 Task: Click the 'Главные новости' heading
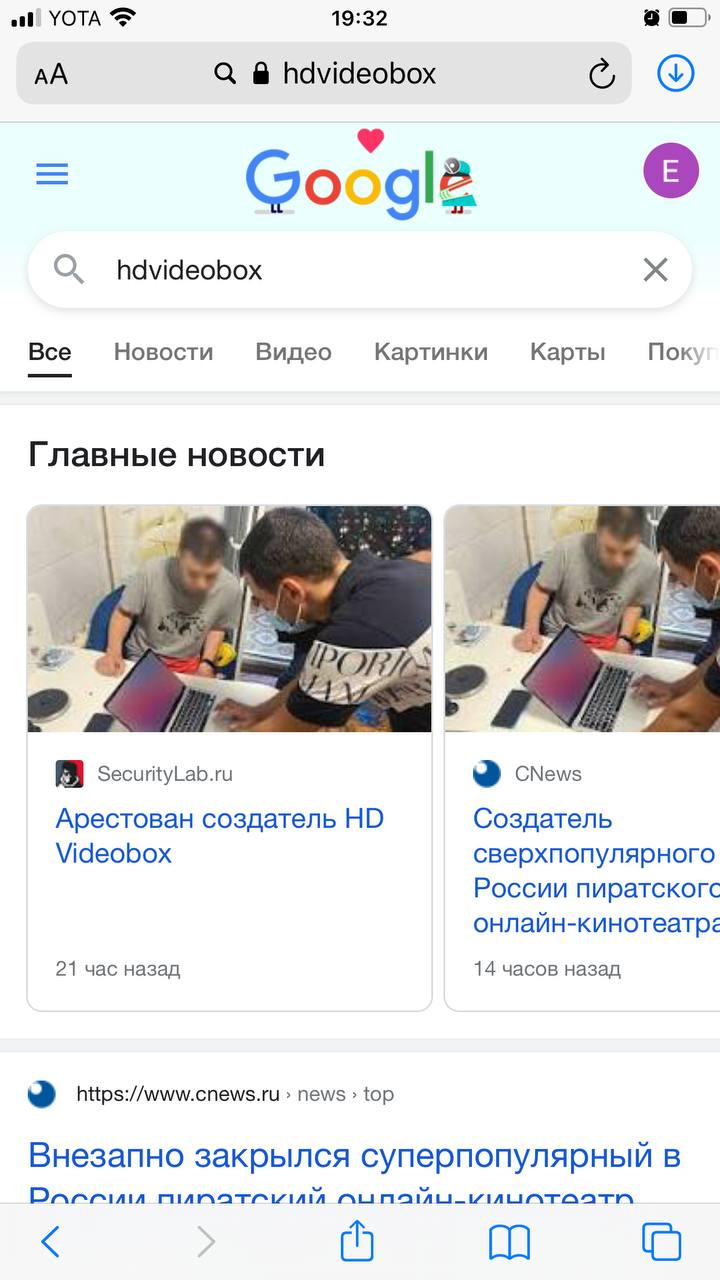pos(177,455)
